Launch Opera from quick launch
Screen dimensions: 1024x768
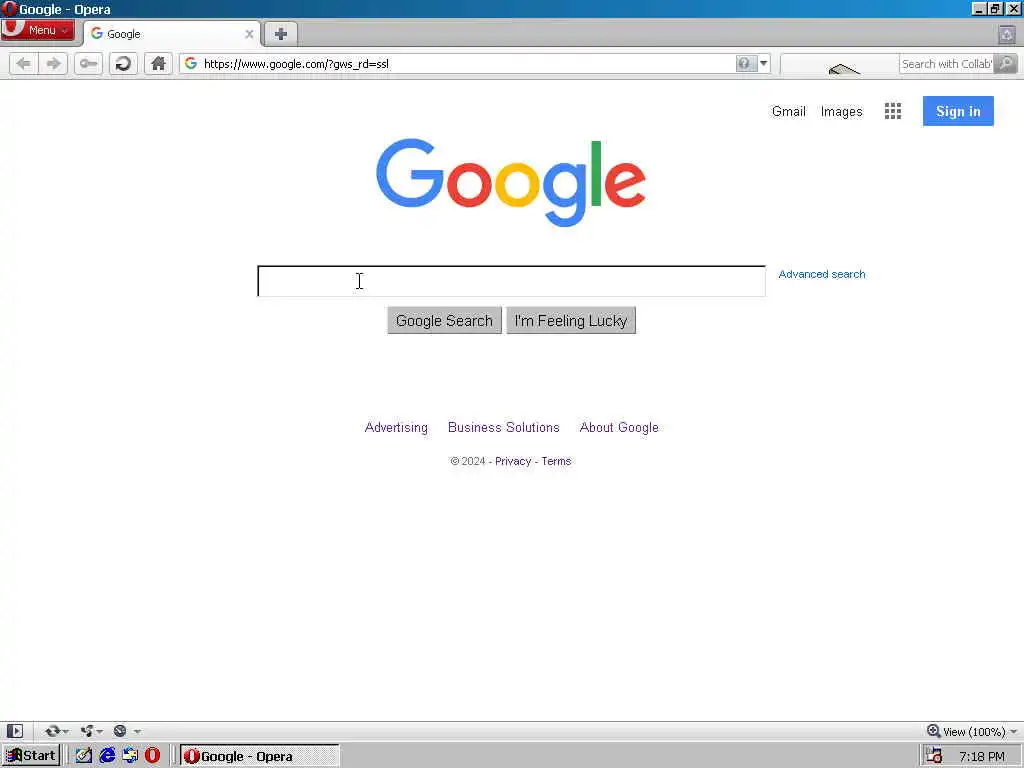point(152,756)
